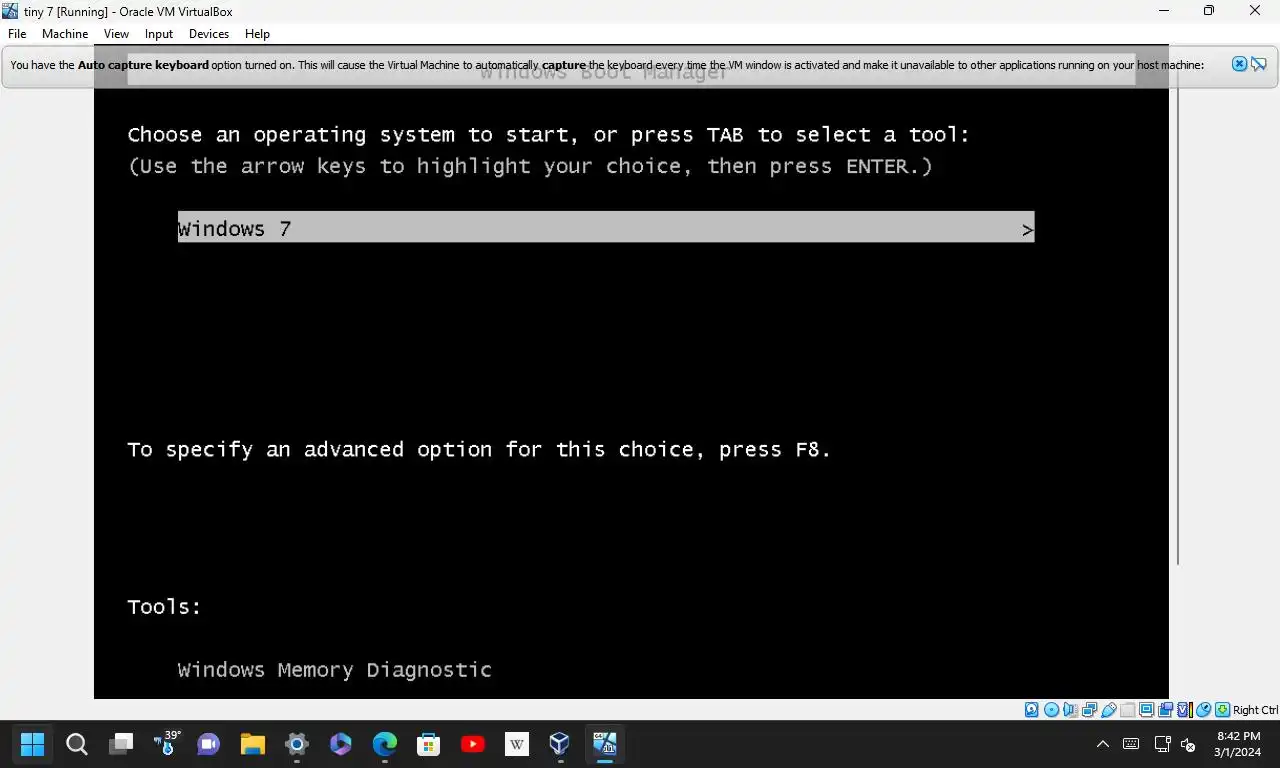Open the File menu
This screenshot has width=1280, height=768.
click(17, 34)
